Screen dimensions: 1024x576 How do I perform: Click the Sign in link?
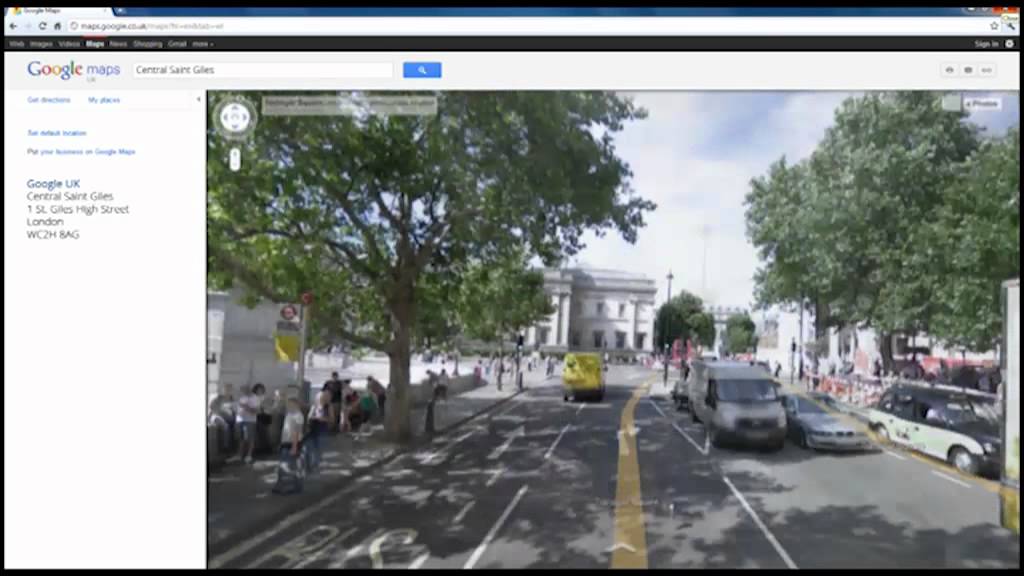tap(986, 44)
